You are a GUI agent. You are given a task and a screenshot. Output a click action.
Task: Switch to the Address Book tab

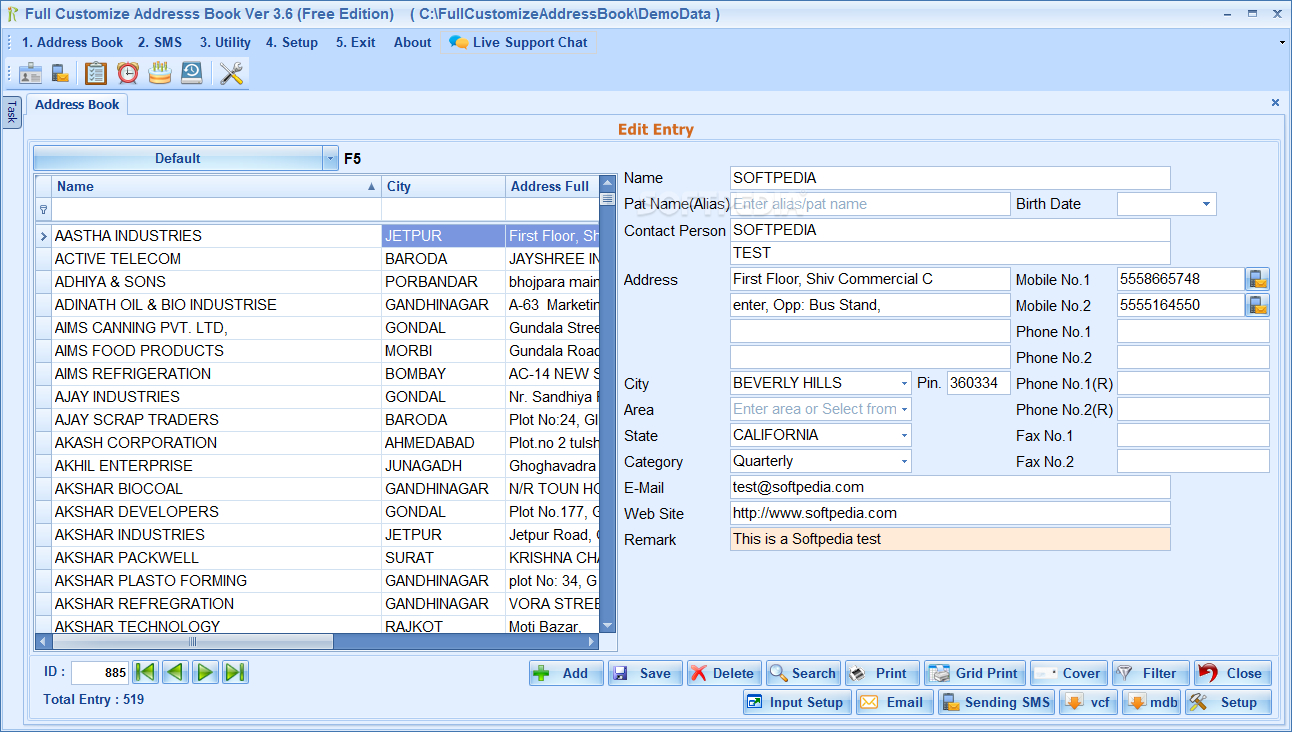click(x=77, y=104)
